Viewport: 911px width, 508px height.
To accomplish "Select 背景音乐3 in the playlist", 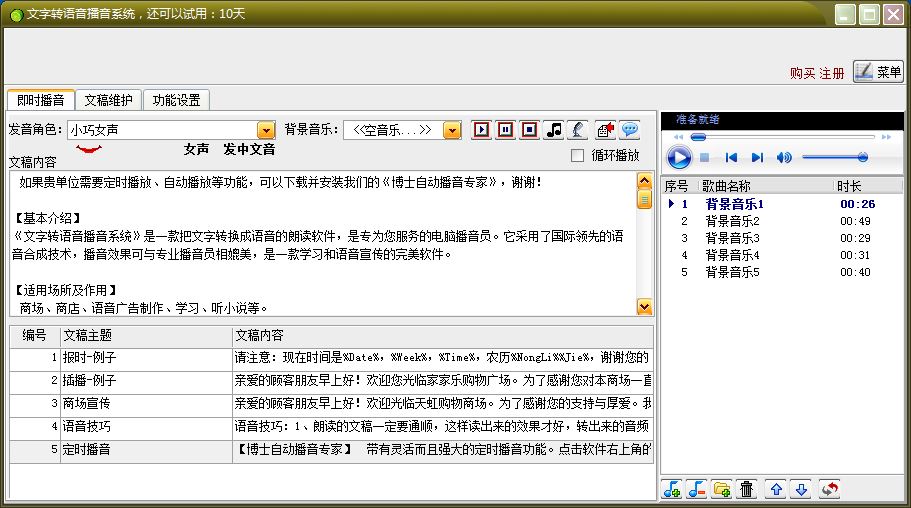I will (781, 238).
